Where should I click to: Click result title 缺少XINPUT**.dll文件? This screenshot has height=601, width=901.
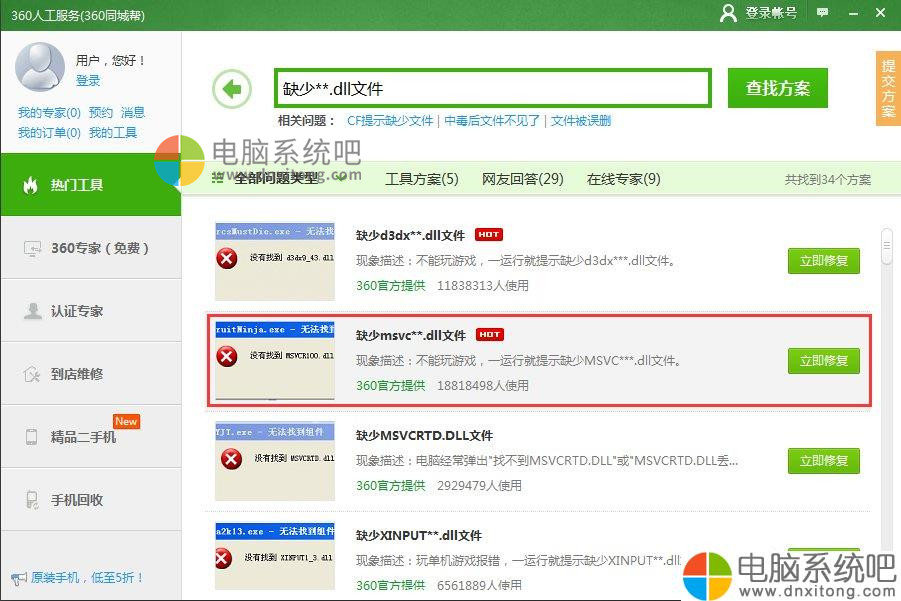click(419, 535)
